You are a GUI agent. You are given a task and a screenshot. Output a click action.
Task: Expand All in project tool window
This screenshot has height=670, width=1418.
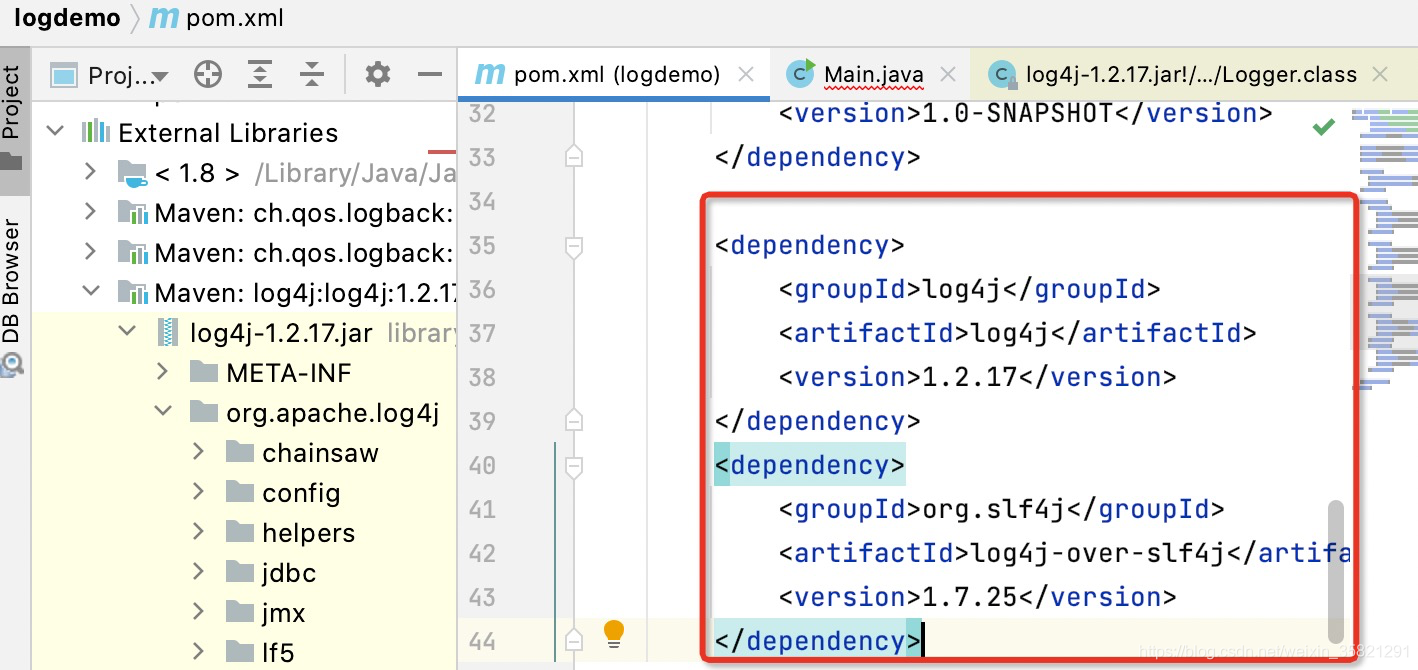260,74
